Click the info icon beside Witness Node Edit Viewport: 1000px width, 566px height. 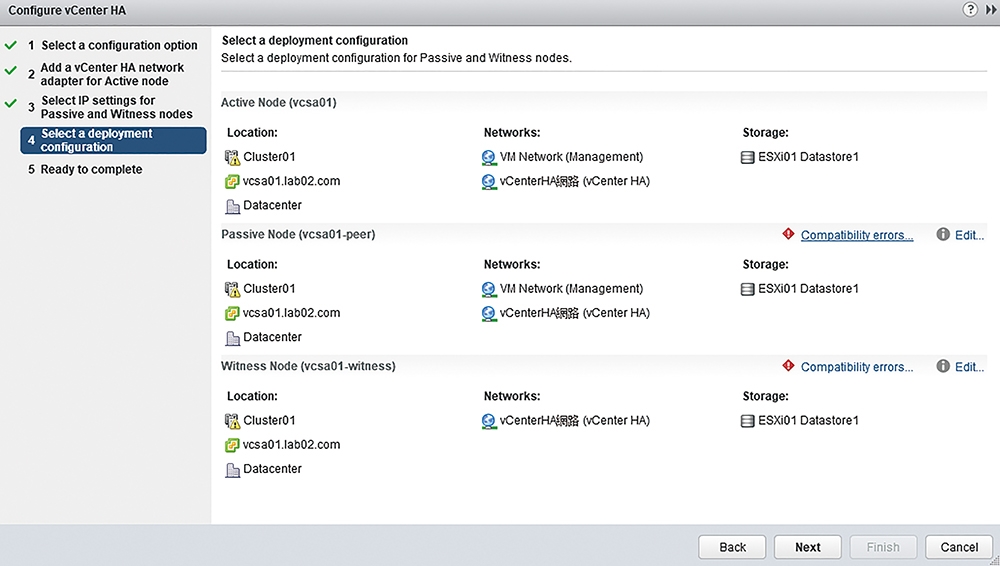click(x=943, y=366)
